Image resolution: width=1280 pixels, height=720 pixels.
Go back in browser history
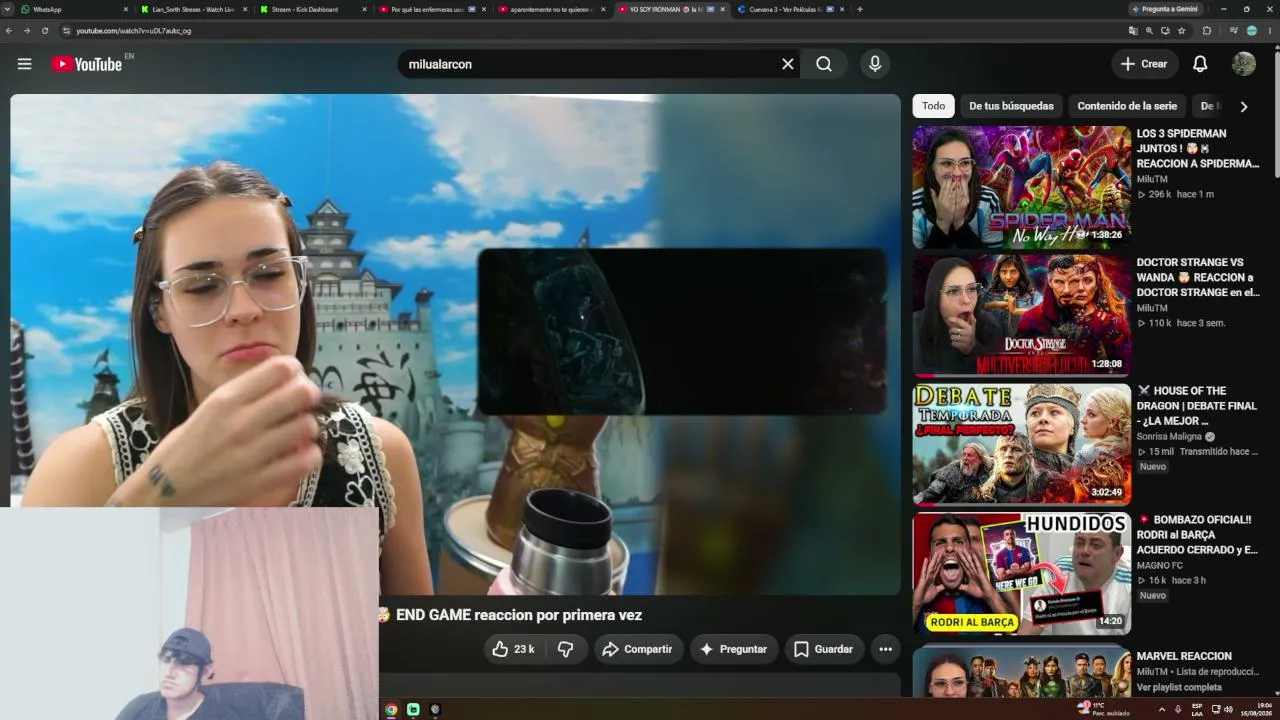pos(9,31)
